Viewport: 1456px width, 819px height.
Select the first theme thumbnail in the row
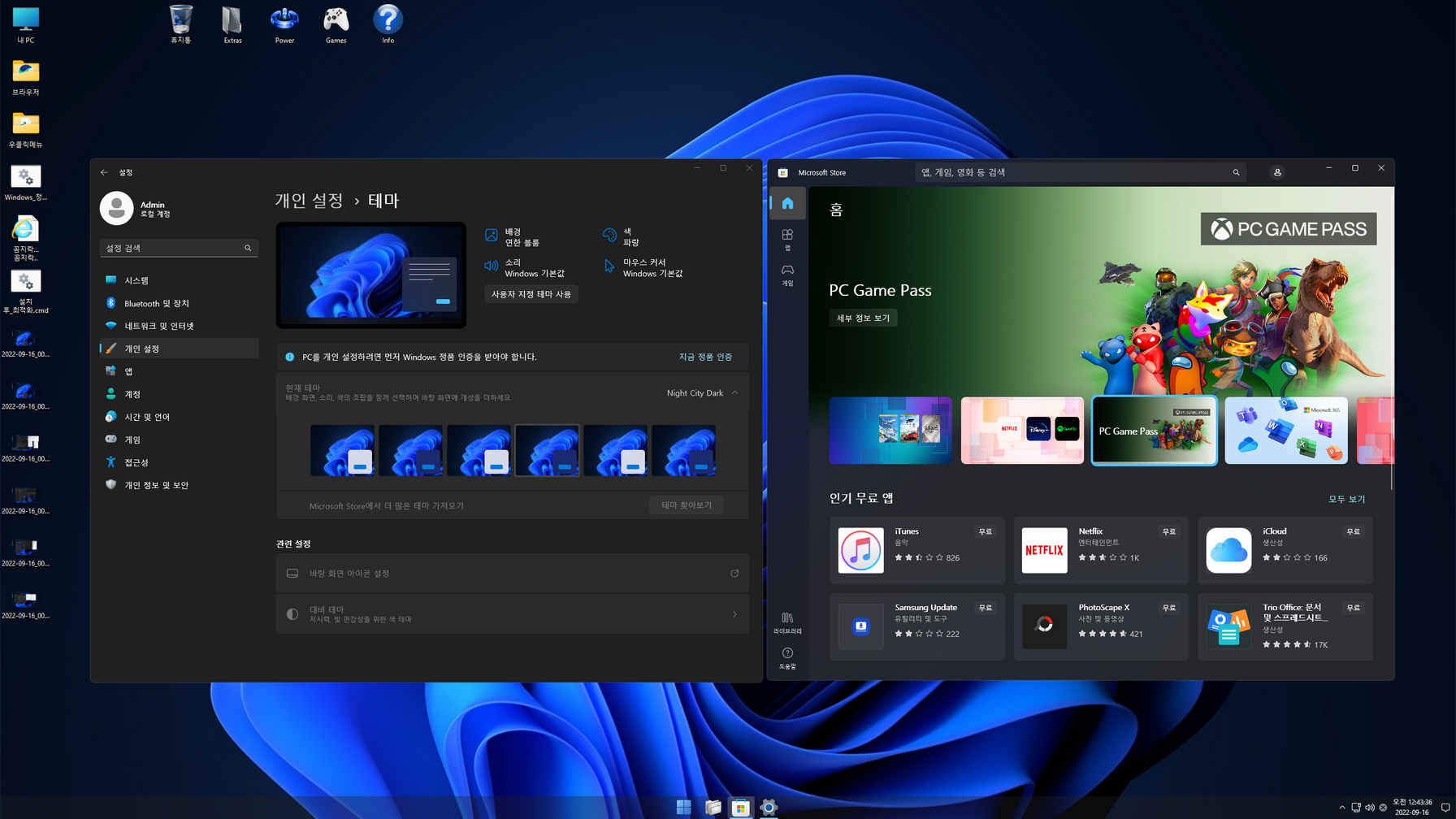point(342,450)
